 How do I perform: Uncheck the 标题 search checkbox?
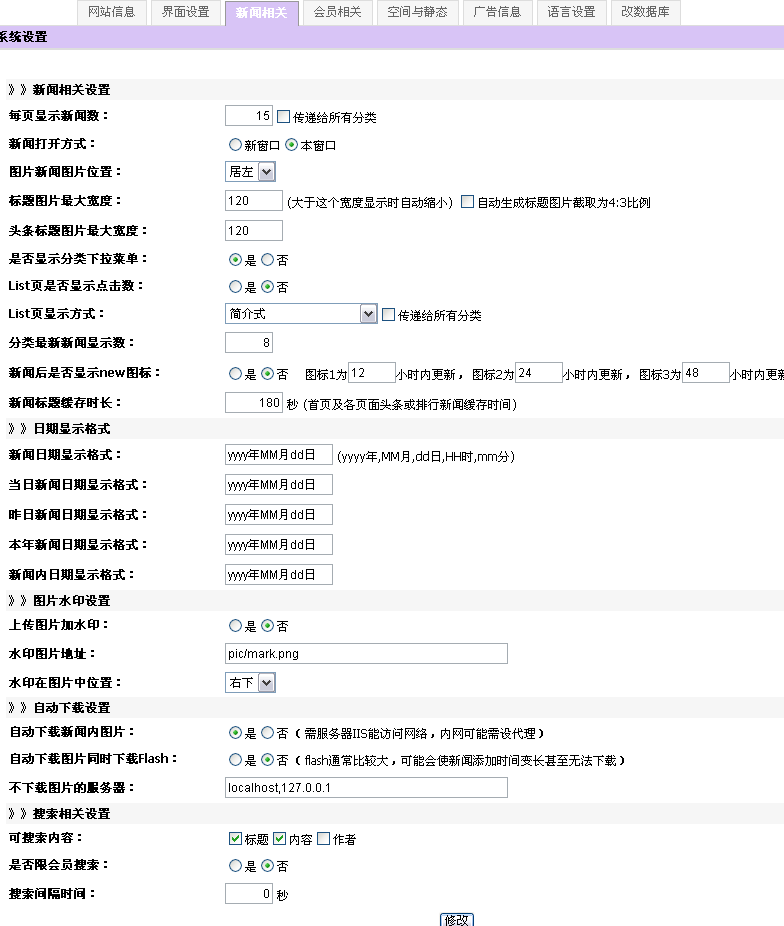[236, 839]
